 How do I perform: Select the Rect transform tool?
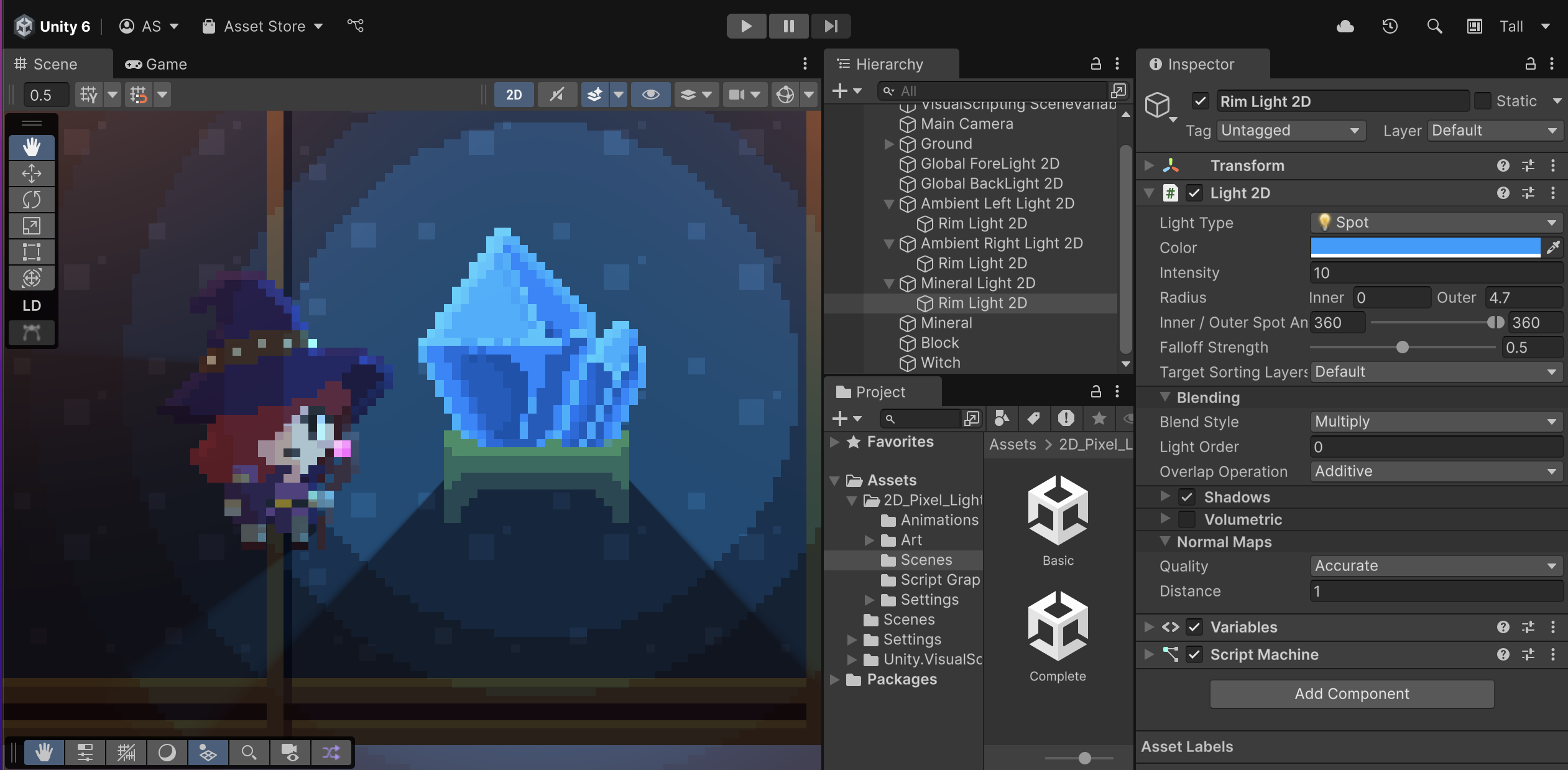32,252
